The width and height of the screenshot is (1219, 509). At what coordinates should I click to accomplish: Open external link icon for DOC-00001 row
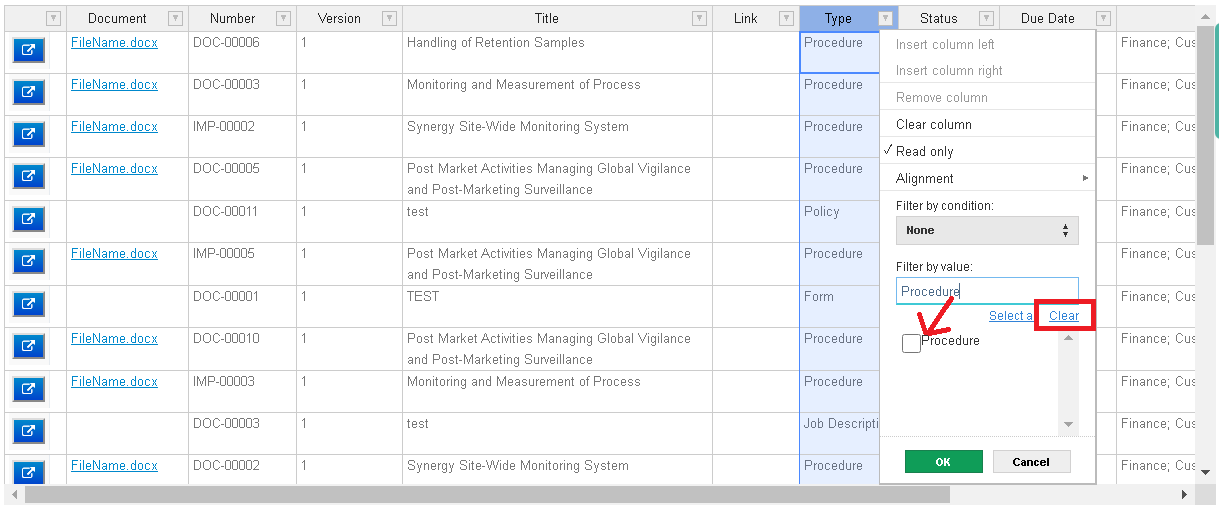pyautogui.click(x=29, y=305)
